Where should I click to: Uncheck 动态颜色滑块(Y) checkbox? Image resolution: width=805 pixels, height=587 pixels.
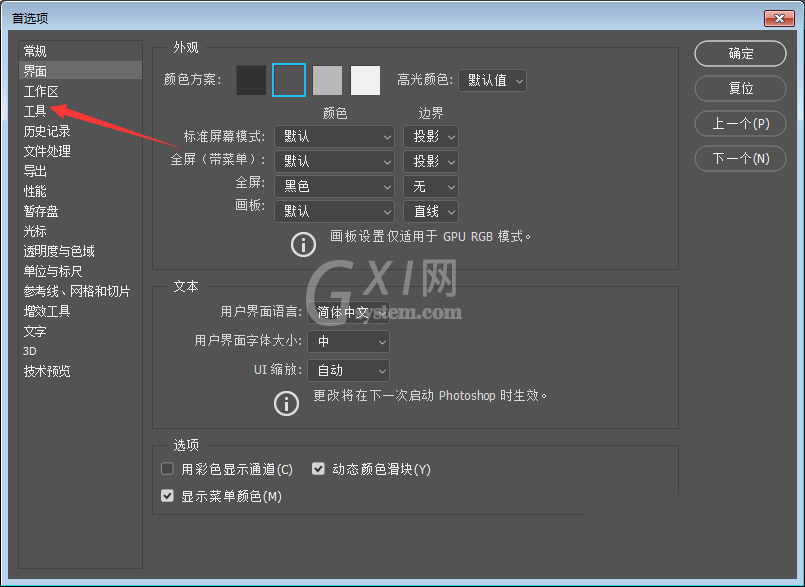pos(318,468)
